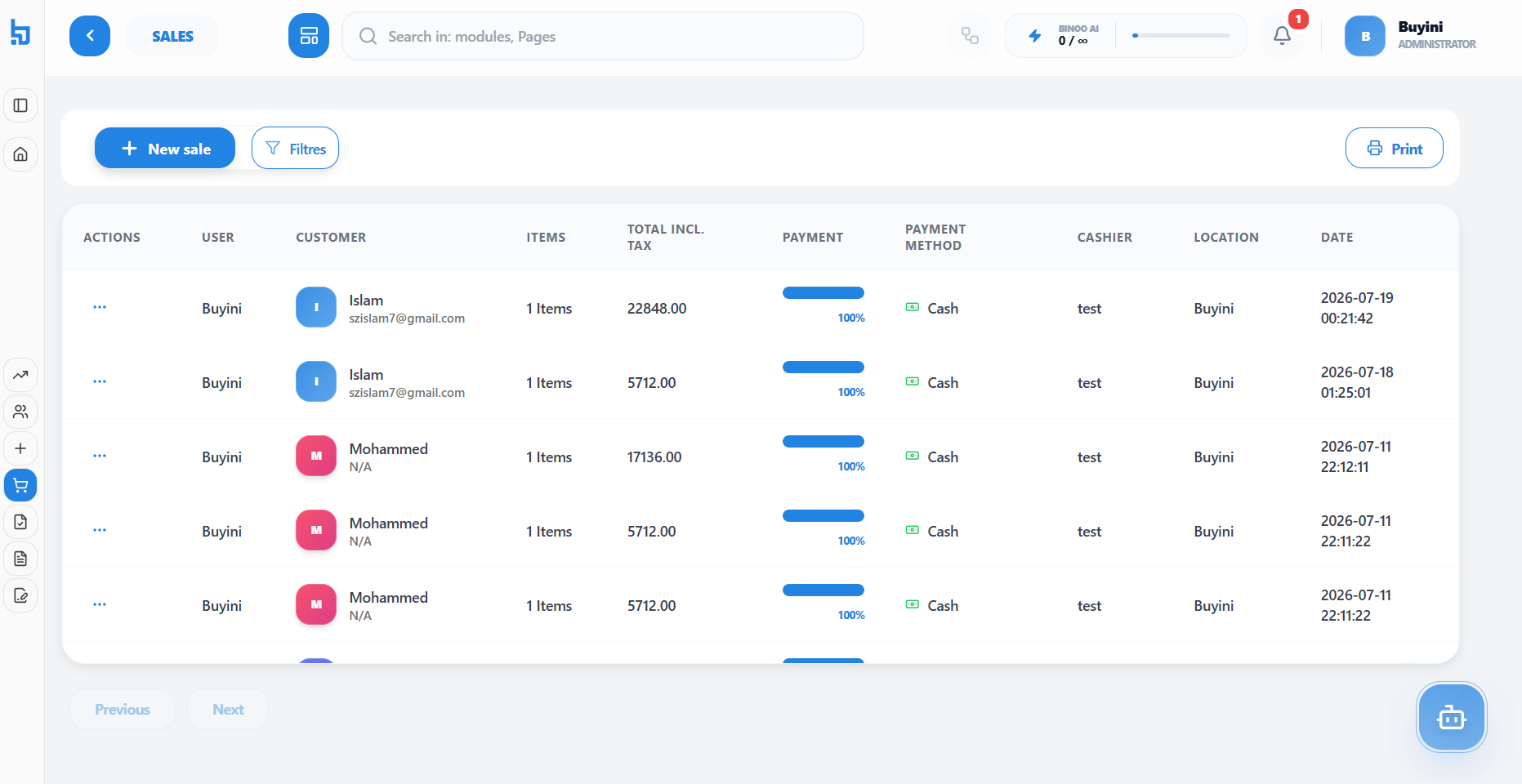Image resolution: width=1522 pixels, height=784 pixels.
Task: Click the CUSTOMER column header
Action: (x=331, y=238)
